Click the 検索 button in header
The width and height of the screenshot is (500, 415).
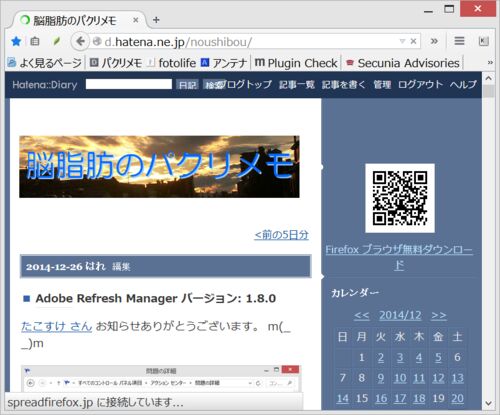[214, 85]
